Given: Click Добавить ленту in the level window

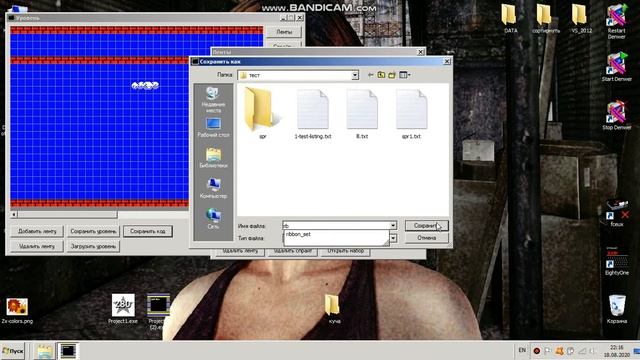Looking at the screenshot, I should [37, 231].
